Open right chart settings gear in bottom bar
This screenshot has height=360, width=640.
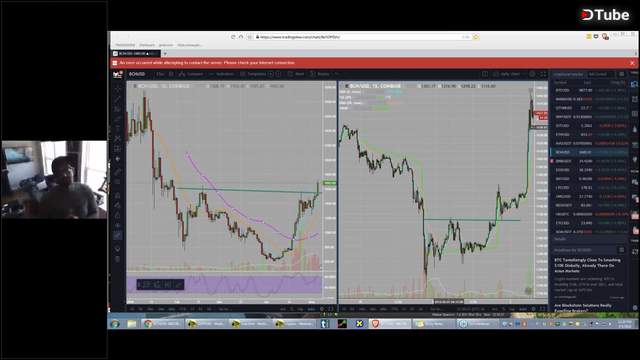pyautogui.click(x=533, y=309)
